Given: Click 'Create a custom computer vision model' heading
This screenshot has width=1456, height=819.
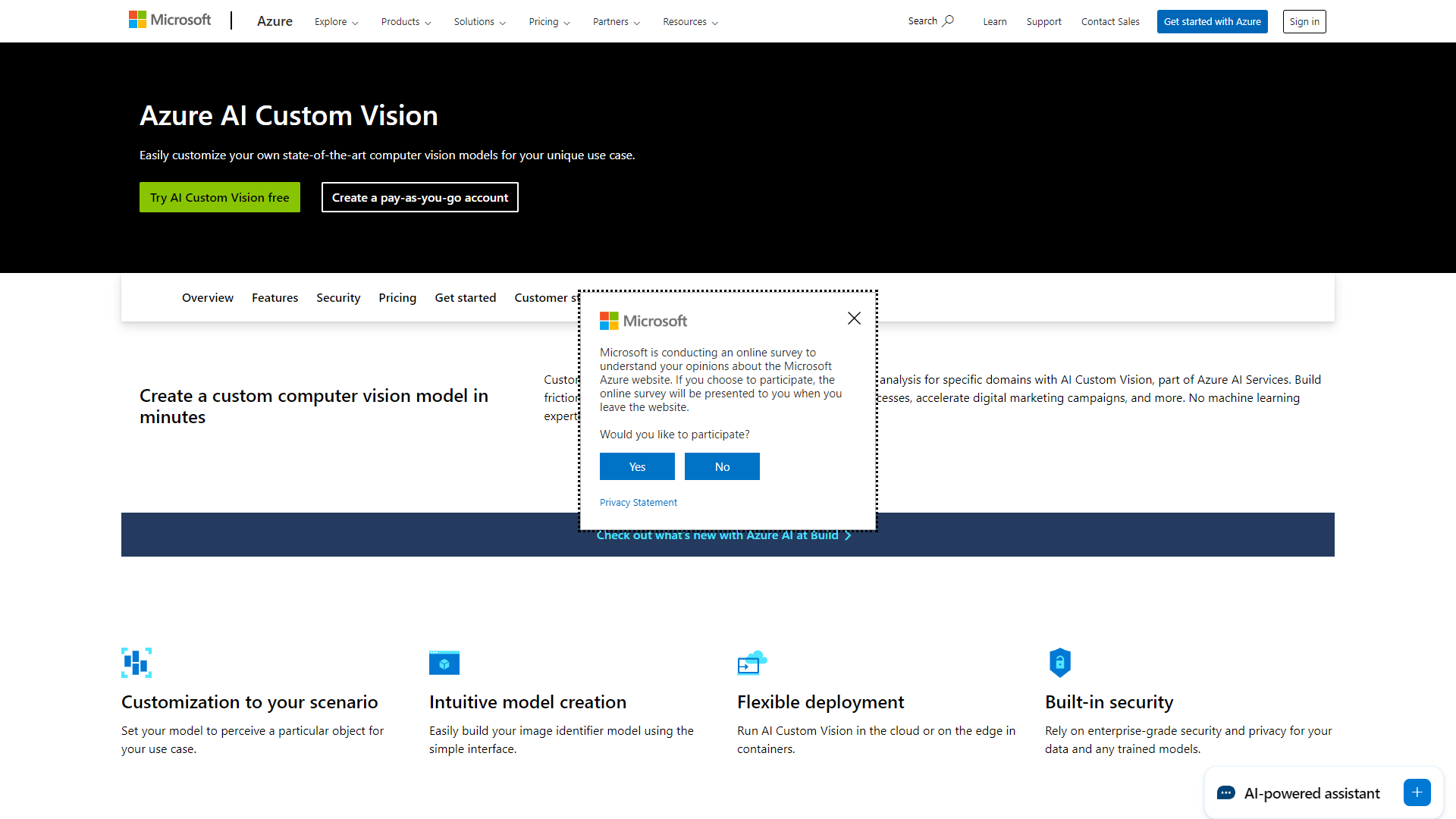Looking at the screenshot, I should click(x=314, y=406).
